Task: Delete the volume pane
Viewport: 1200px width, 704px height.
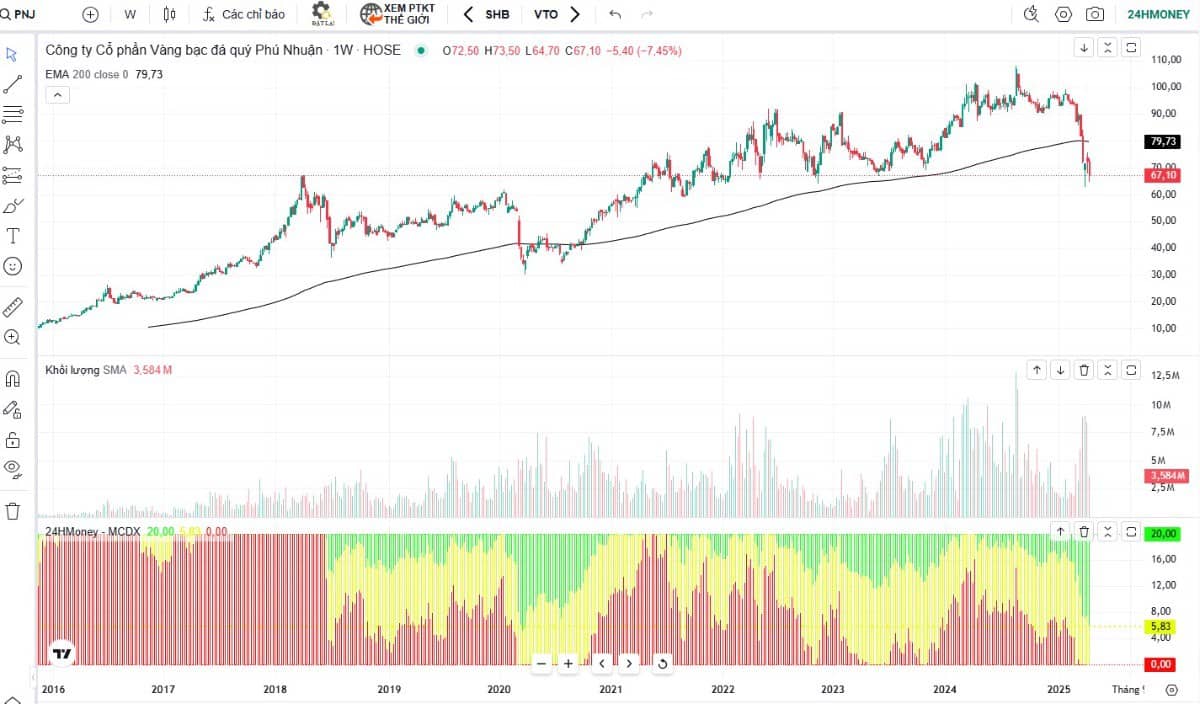Action: 1084,370
